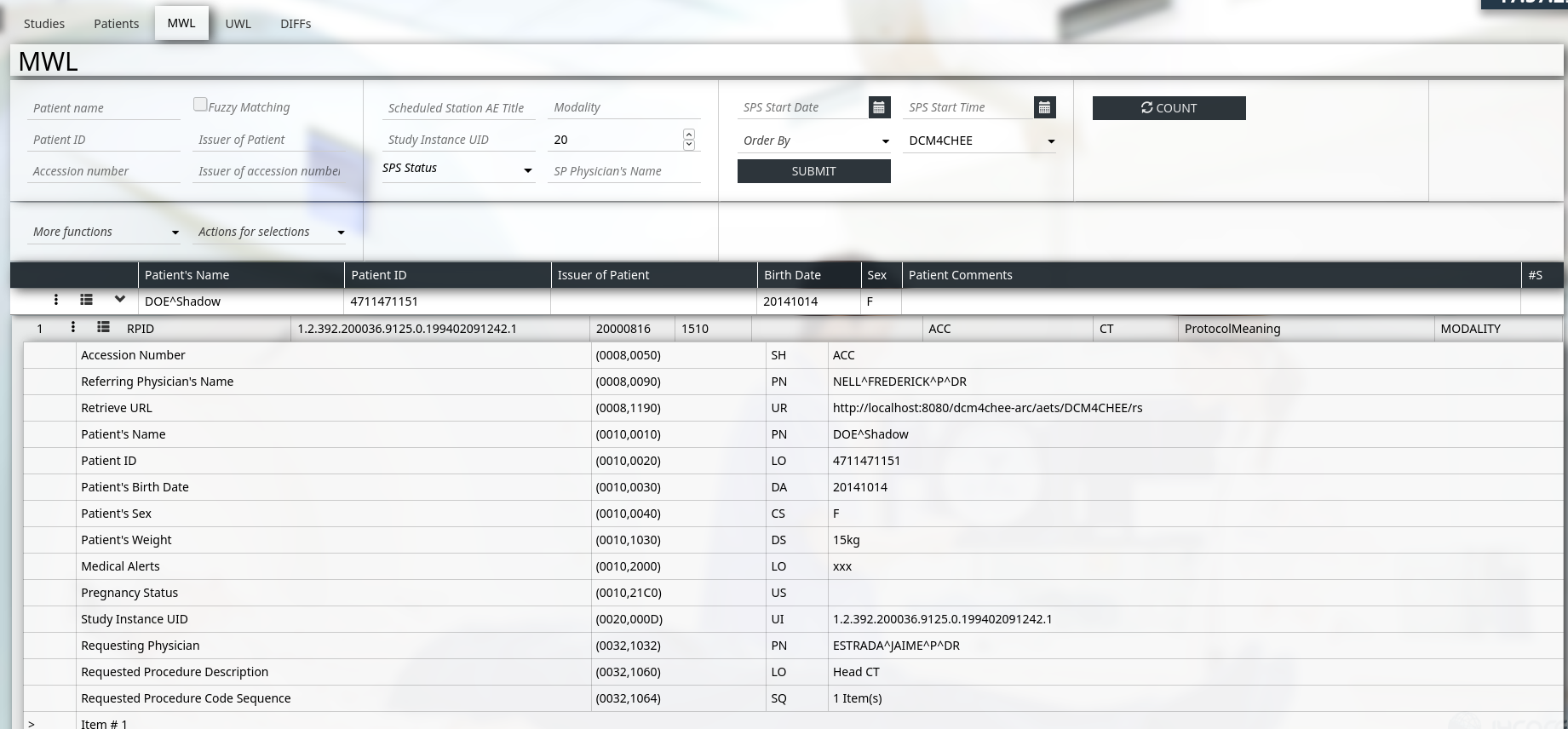Click the #S column header
This screenshot has width=1568, height=729.
[x=1542, y=275]
